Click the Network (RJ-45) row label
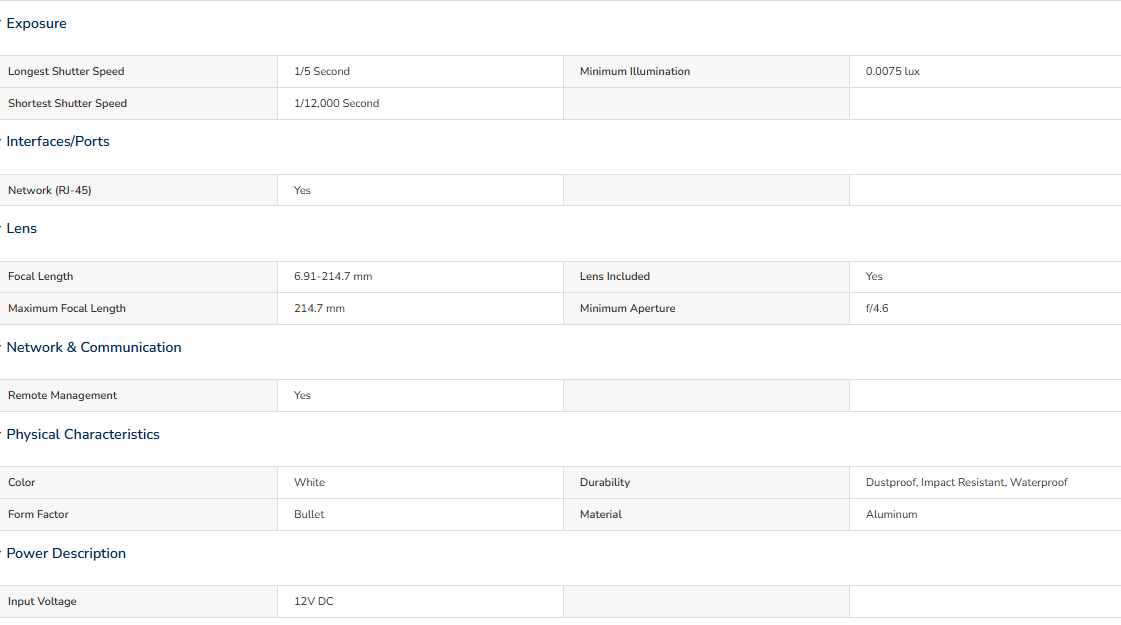Image resolution: width=1121 pixels, height=625 pixels. (49, 190)
